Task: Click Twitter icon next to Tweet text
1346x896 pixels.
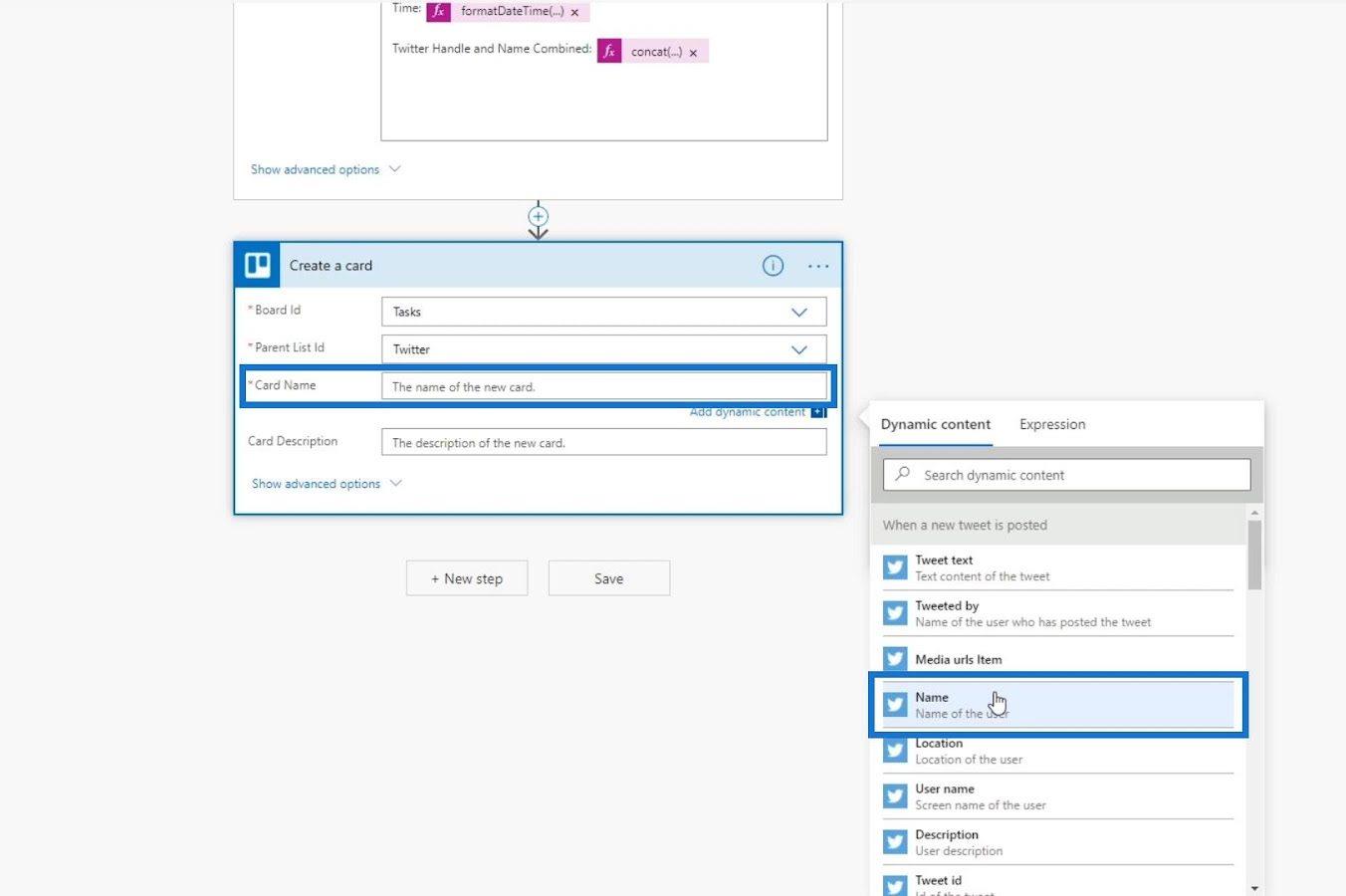Action: point(895,567)
